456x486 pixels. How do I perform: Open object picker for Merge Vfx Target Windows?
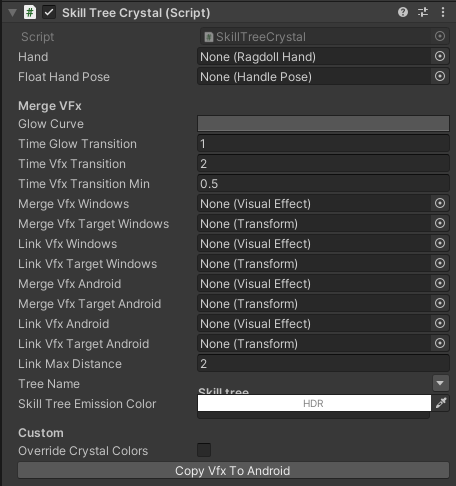[x=440, y=223]
